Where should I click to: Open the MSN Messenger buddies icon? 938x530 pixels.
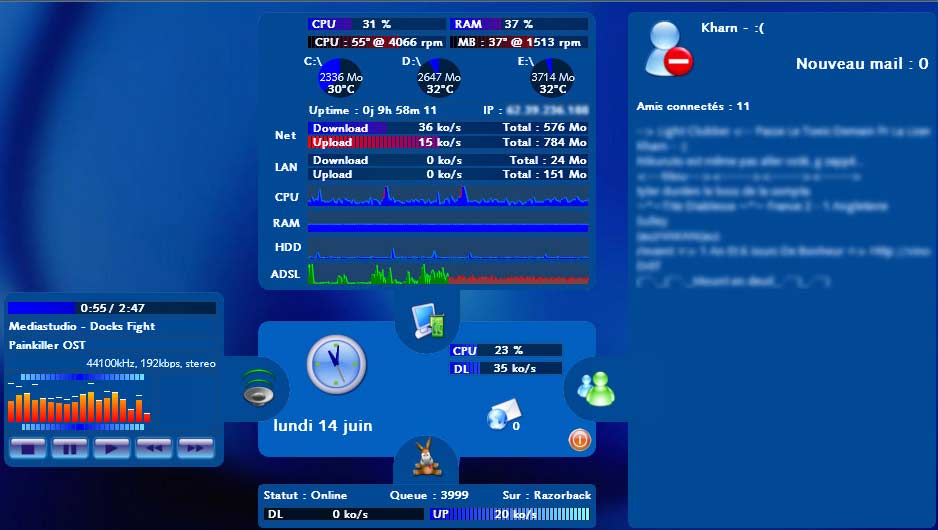[x=596, y=389]
